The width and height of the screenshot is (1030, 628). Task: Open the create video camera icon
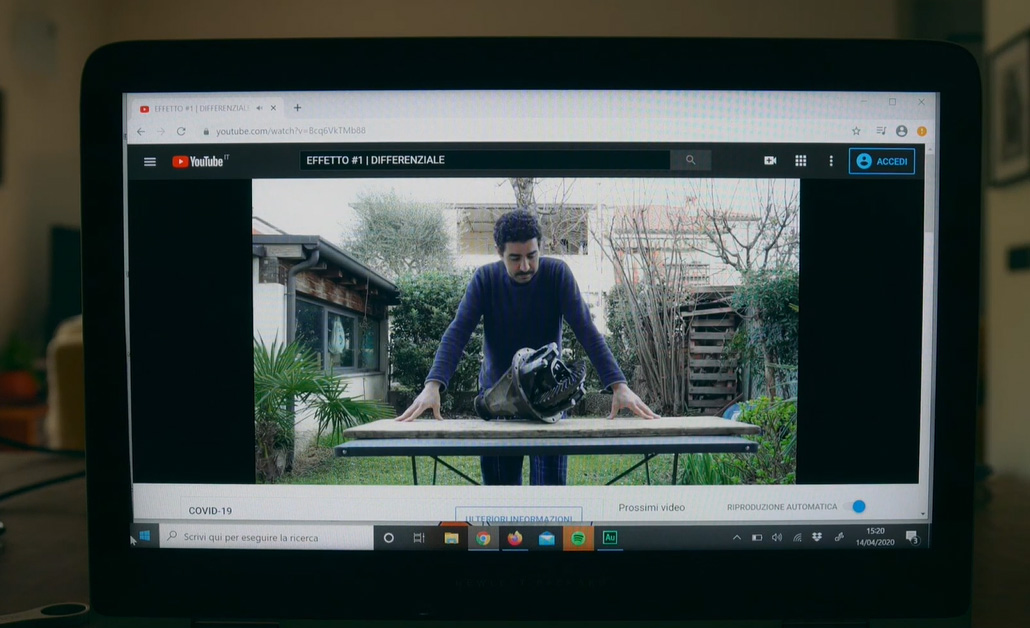[770, 160]
